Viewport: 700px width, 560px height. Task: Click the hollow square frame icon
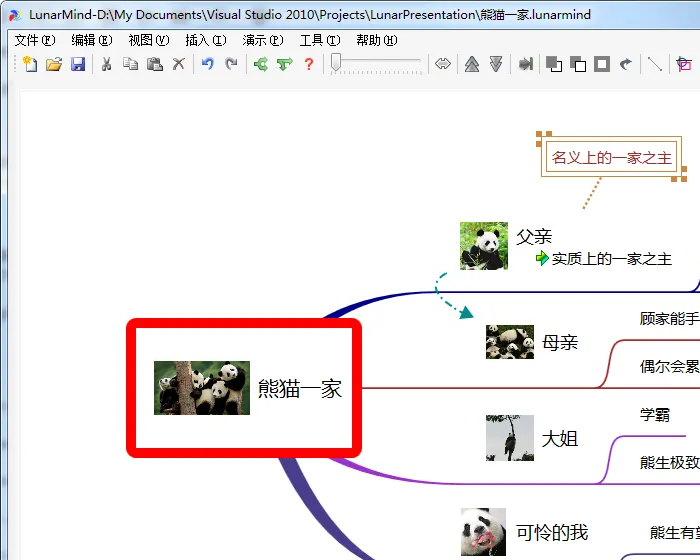602,64
